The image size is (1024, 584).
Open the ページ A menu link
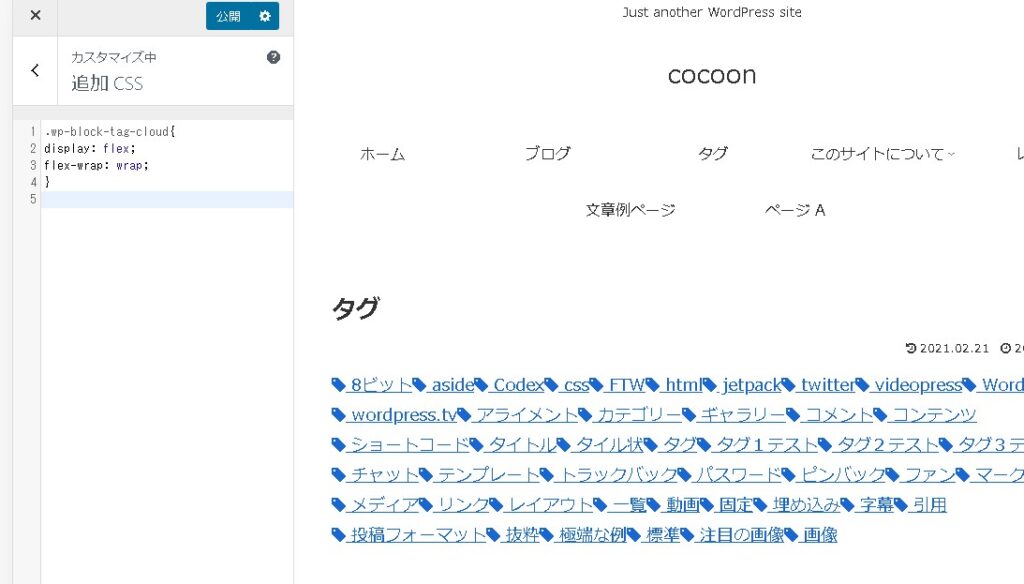[x=795, y=210]
